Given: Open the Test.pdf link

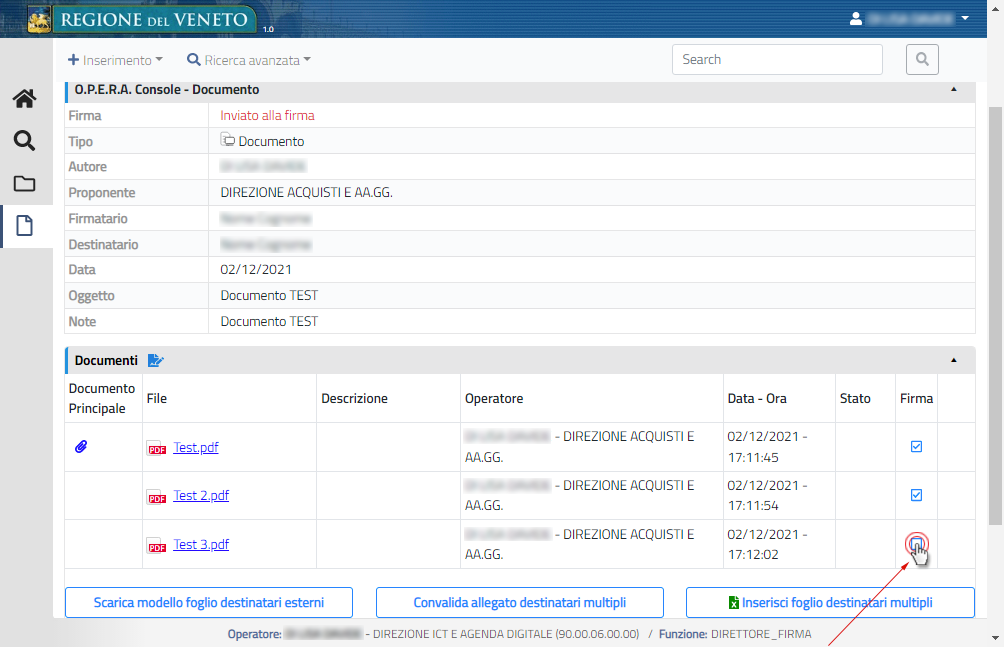Looking at the screenshot, I should pos(196,447).
